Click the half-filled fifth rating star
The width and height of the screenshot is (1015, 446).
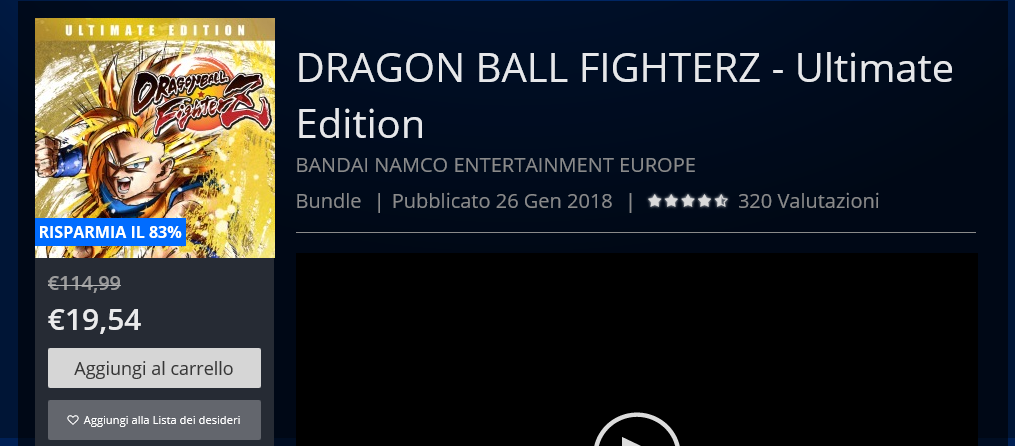click(721, 201)
